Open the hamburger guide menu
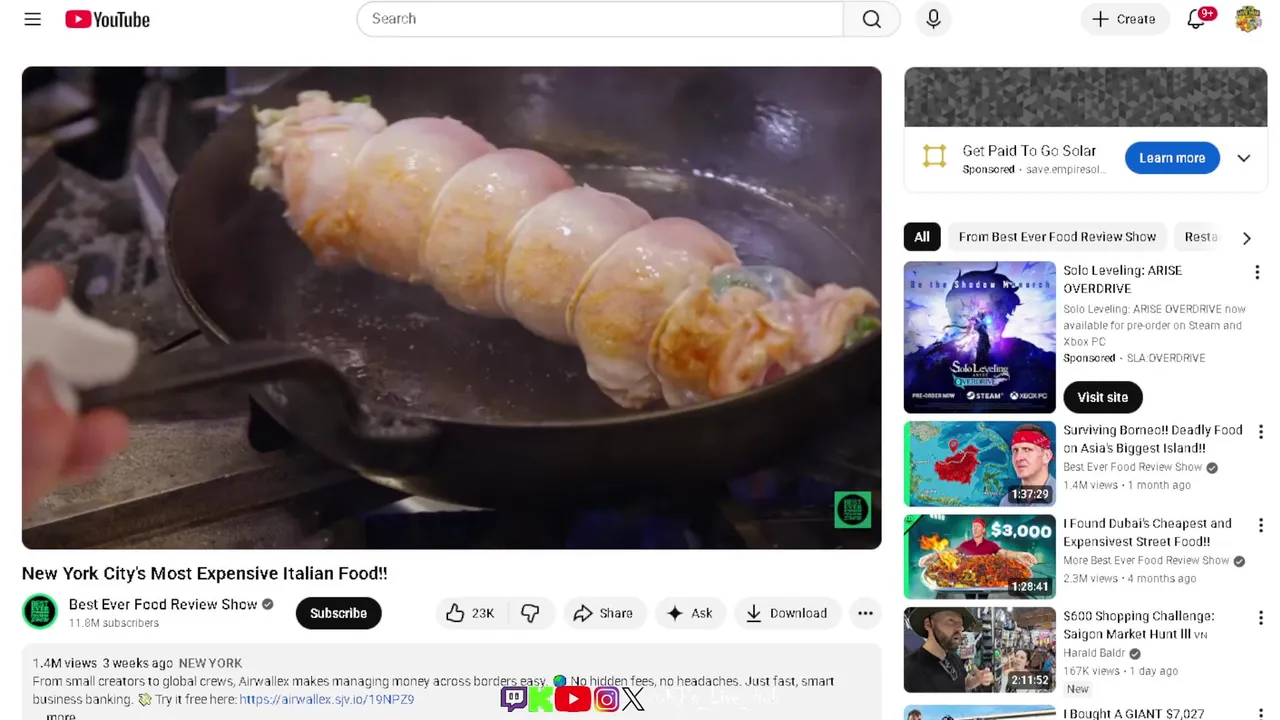The image size is (1280, 720). (x=33, y=19)
